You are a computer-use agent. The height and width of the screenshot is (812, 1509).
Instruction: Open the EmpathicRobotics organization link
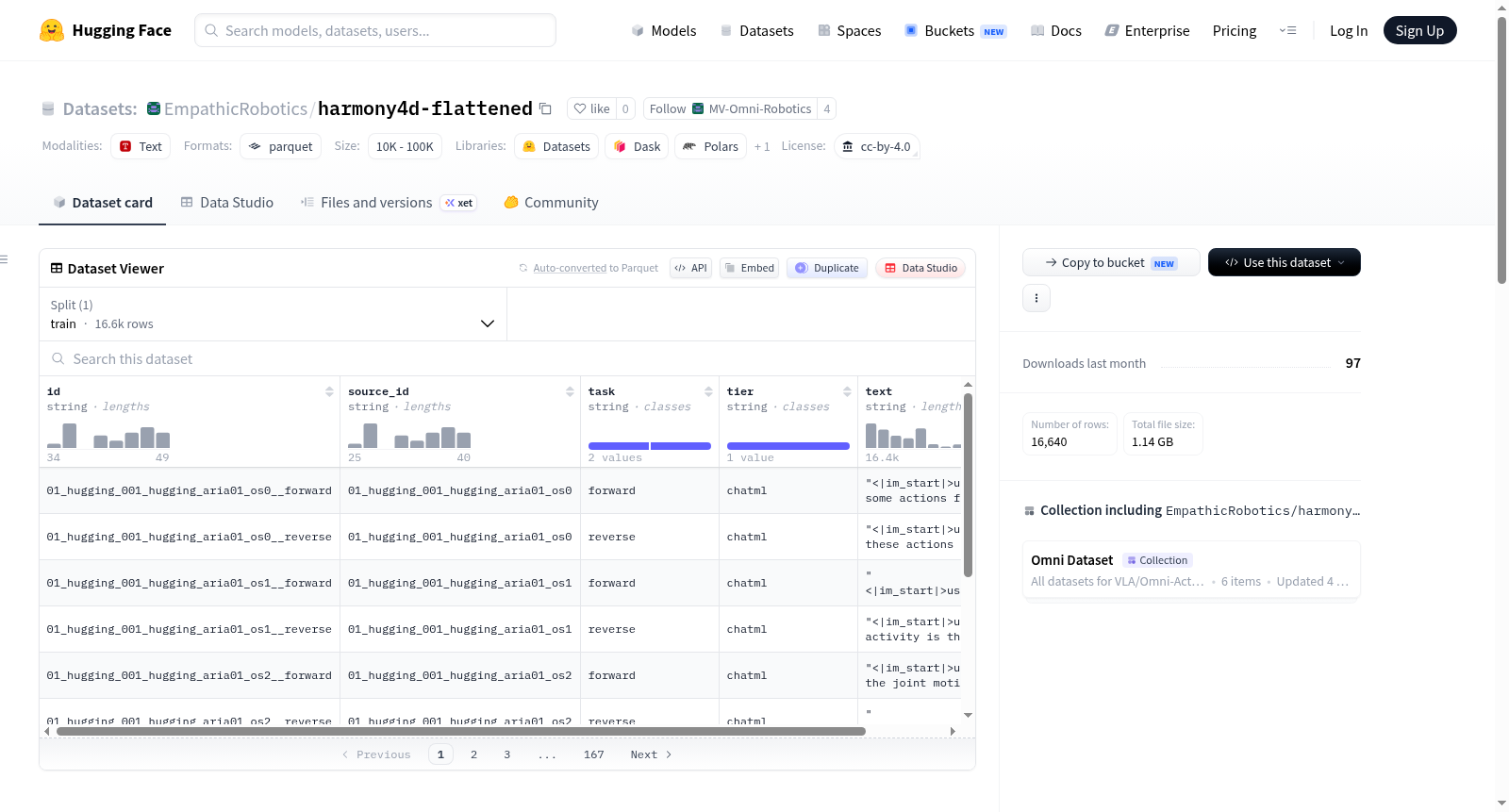point(236,108)
